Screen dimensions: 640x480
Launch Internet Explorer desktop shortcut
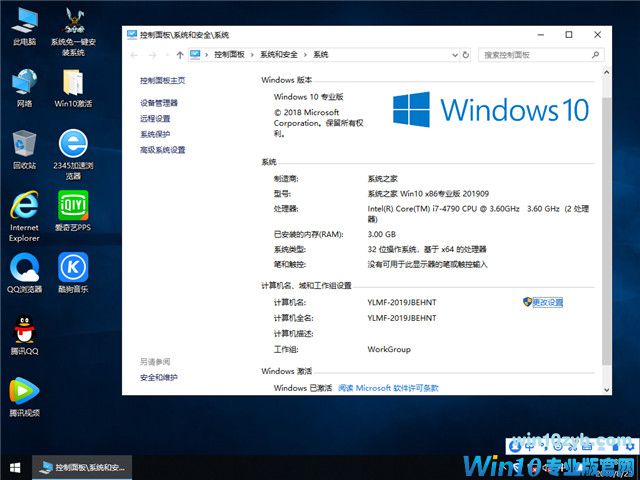24,216
